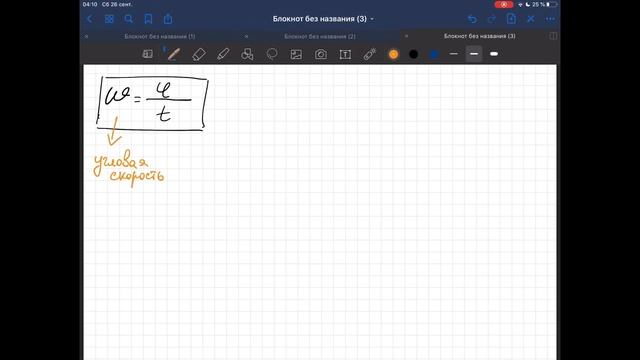Select the Image insert tool

click(296, 54)
